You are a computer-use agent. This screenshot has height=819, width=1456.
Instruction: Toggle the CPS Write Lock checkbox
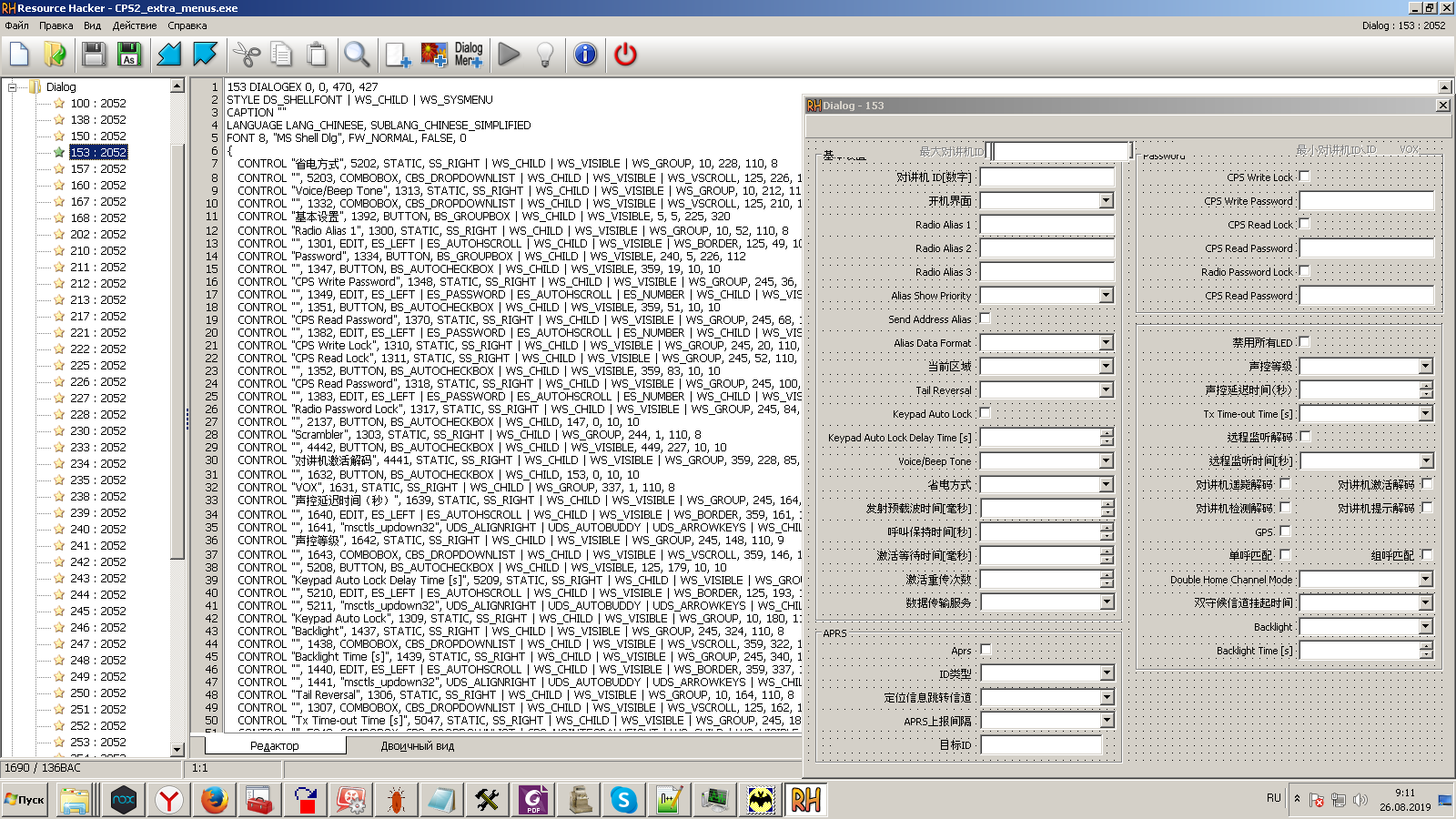click(x=1304, y=177)
